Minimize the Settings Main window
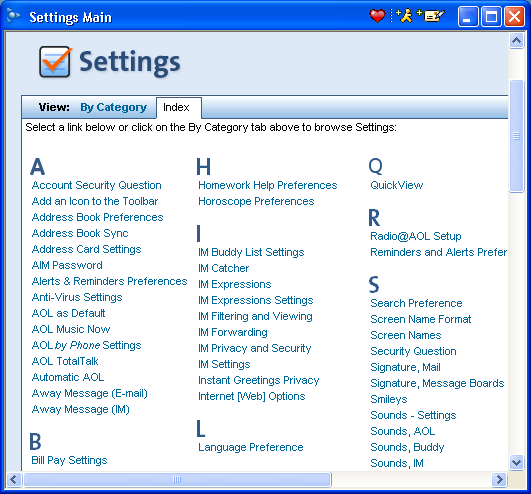This screenshot has height=494, width=531. click(x=468, y=16)
